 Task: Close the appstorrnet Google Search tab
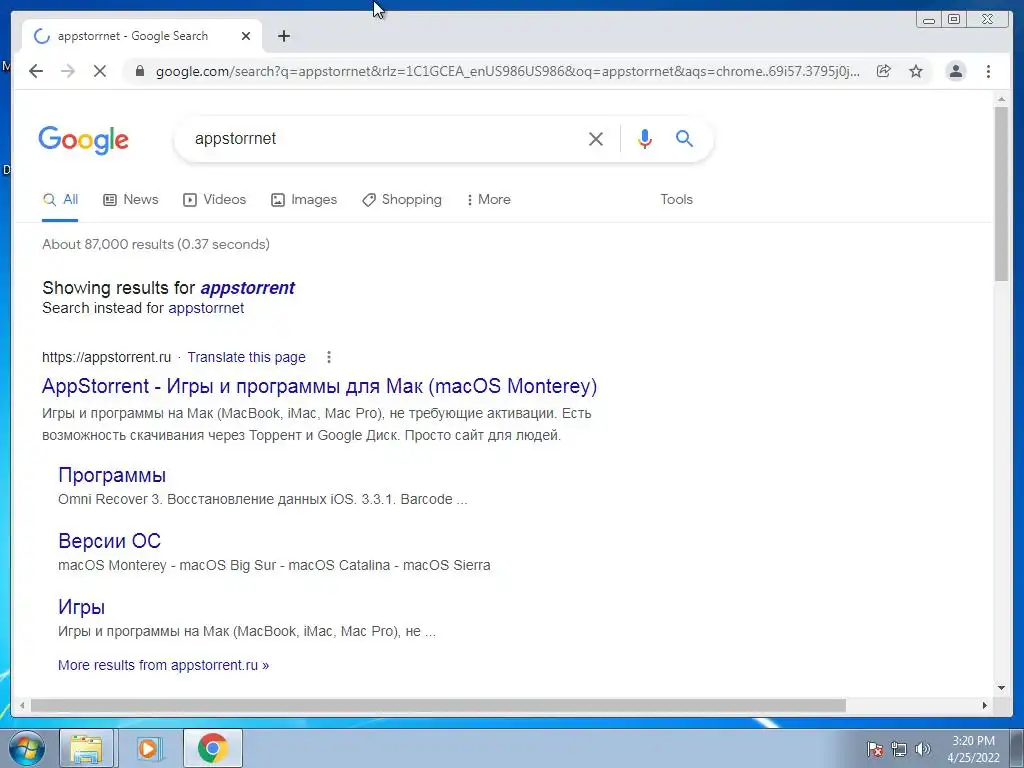tap(246, 36)
